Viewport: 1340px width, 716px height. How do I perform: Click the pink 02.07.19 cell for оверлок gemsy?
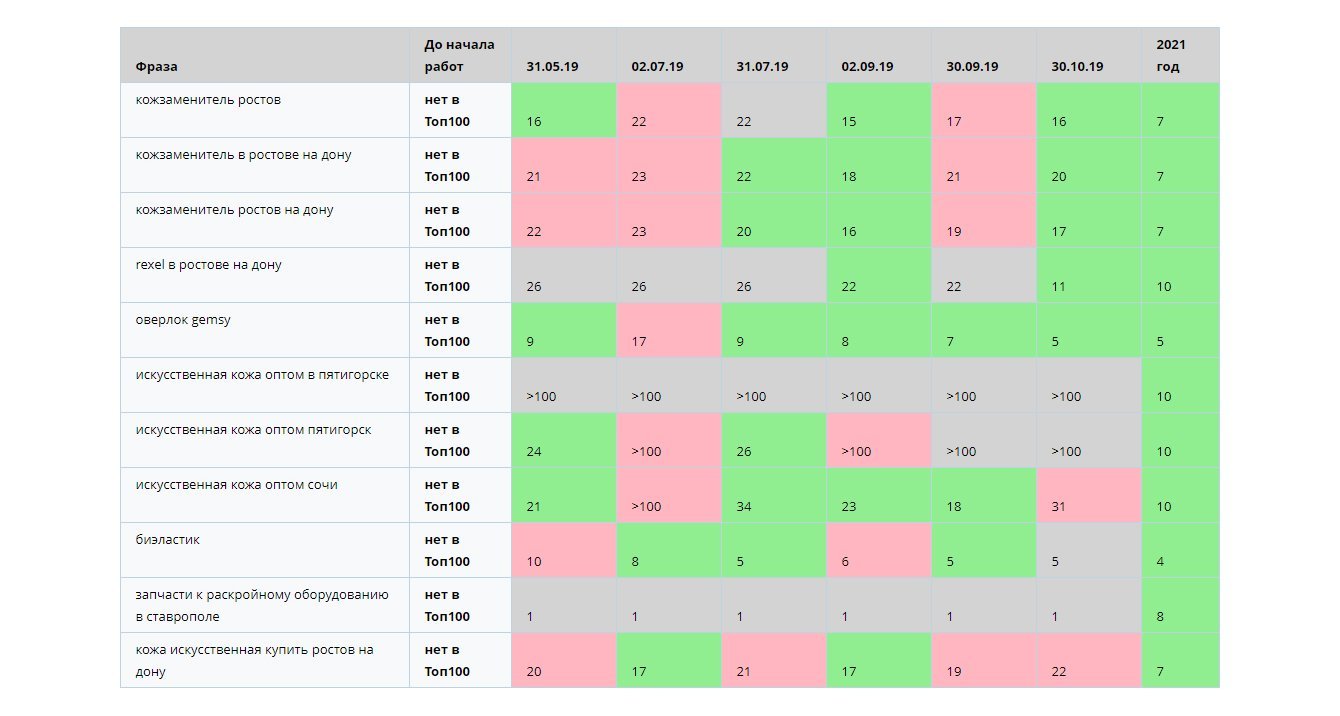tap(669, 330)
